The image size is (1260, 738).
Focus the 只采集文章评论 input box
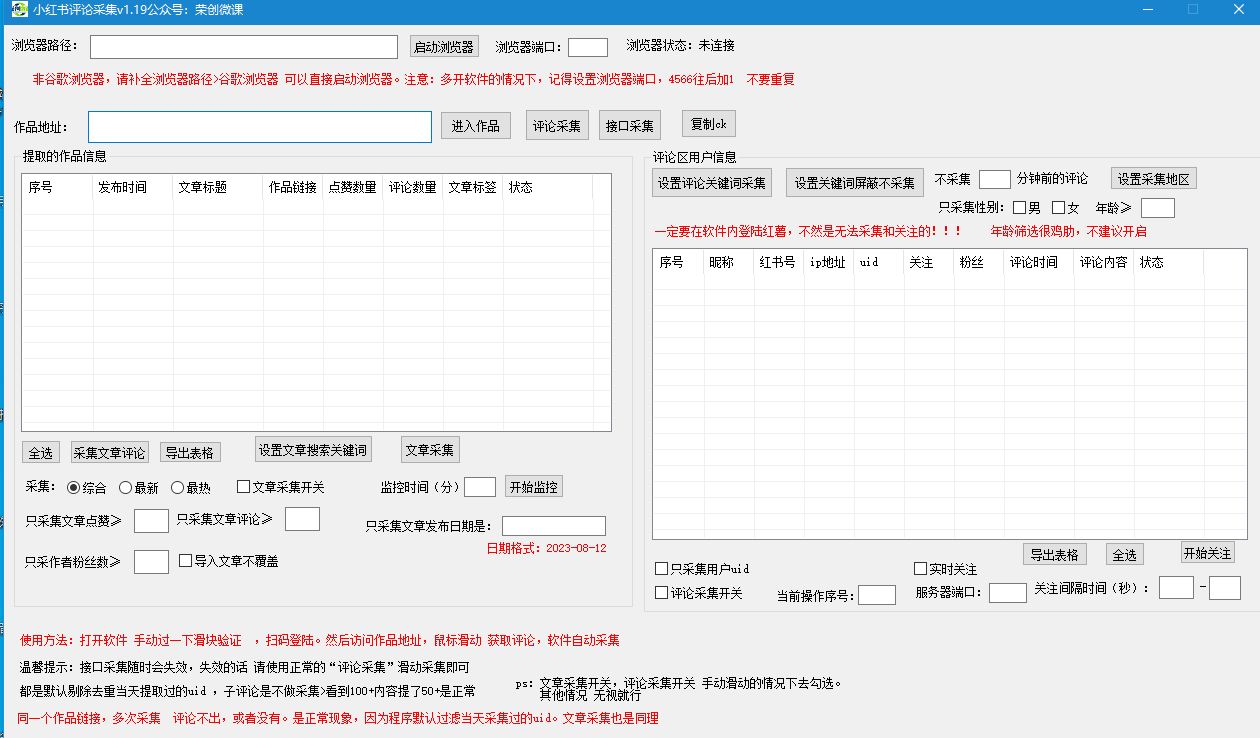coord(302,518)
